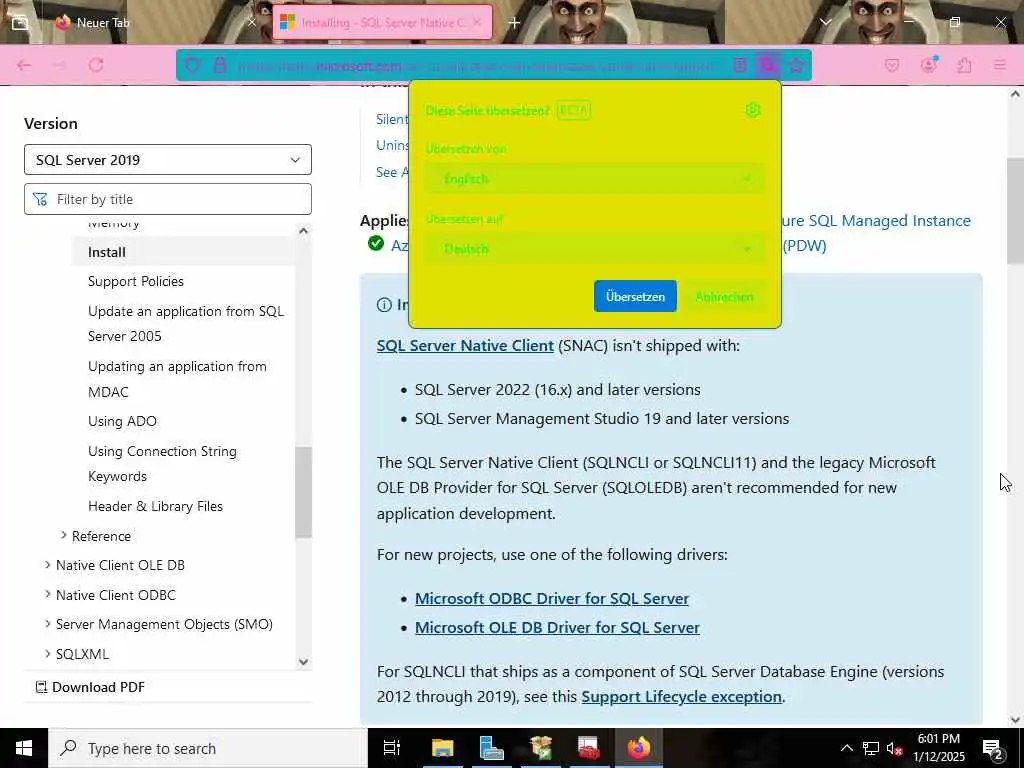Click the tracking protection shield icon
This screenshot has width=1024, height=768.
click(x=192, y=65)
